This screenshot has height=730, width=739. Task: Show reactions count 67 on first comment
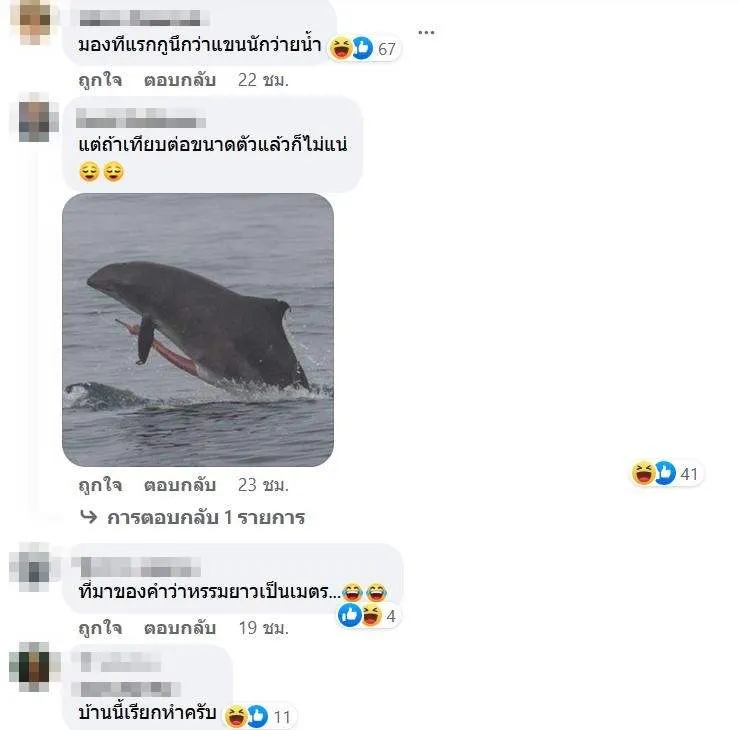(x=387, y=49)
